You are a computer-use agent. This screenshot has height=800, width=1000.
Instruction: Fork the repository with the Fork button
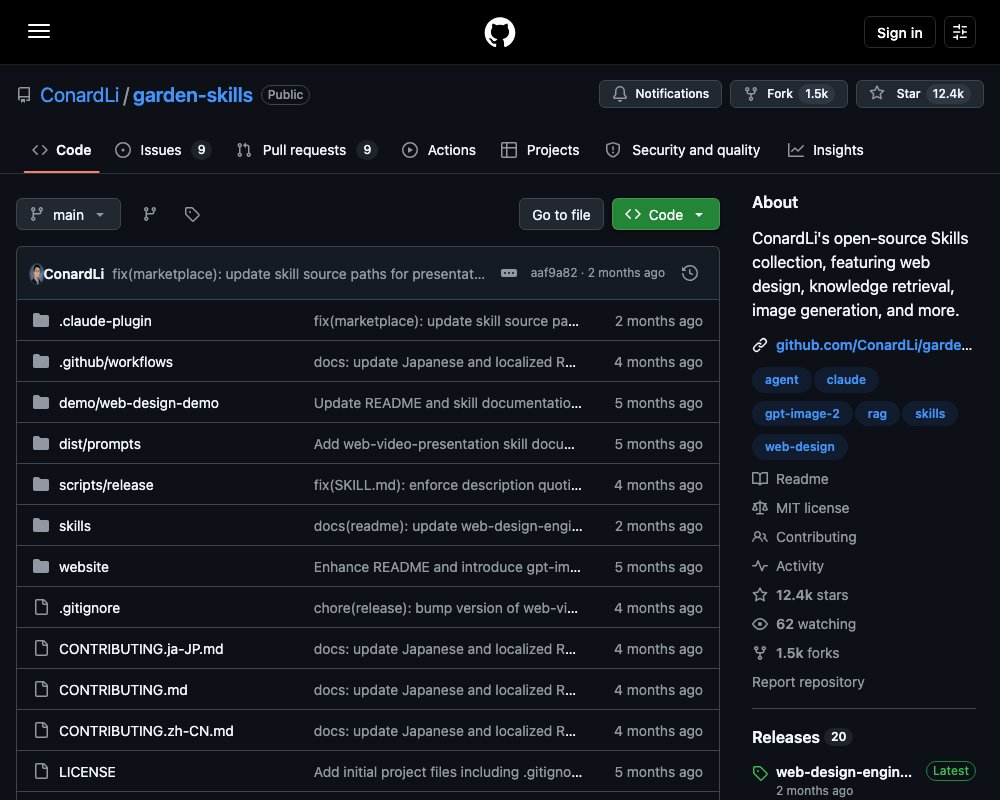[788, 94]
